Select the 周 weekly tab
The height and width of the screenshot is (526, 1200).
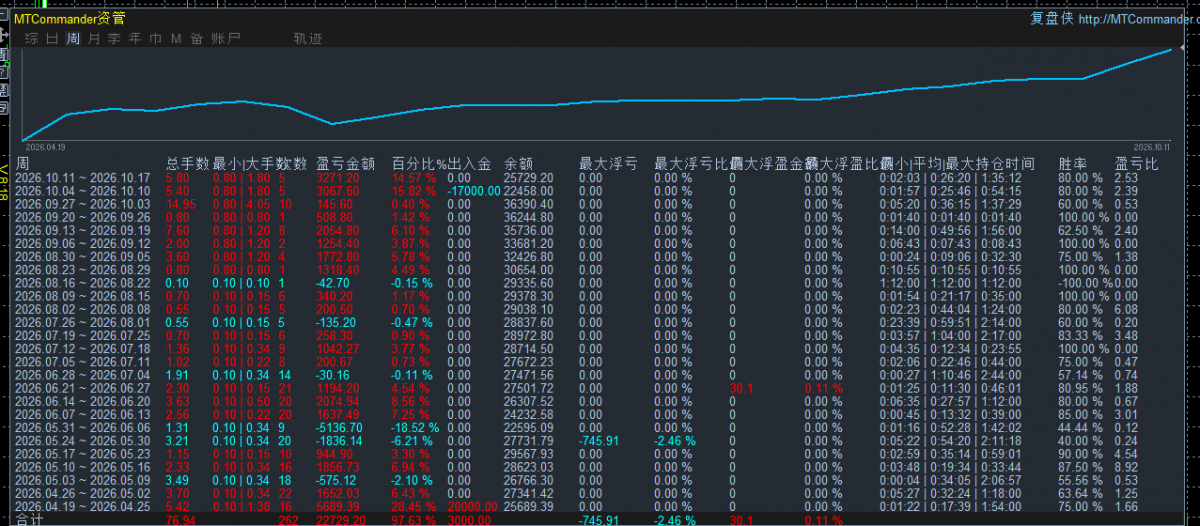click(73, 39)
